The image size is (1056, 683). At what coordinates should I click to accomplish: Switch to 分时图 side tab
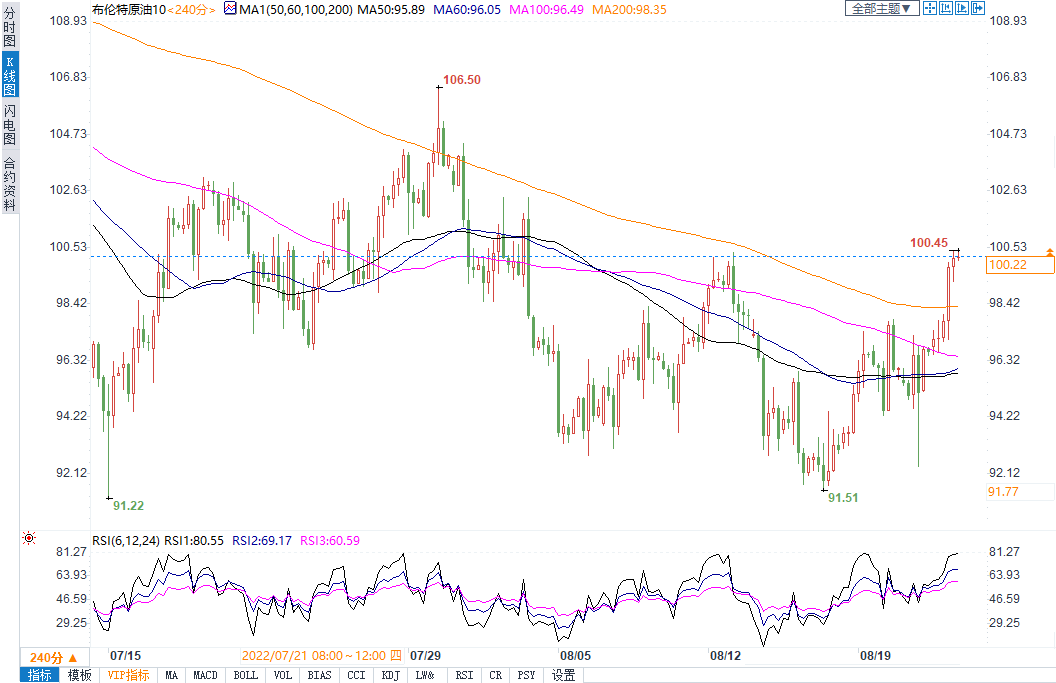(x=10, y=31)
